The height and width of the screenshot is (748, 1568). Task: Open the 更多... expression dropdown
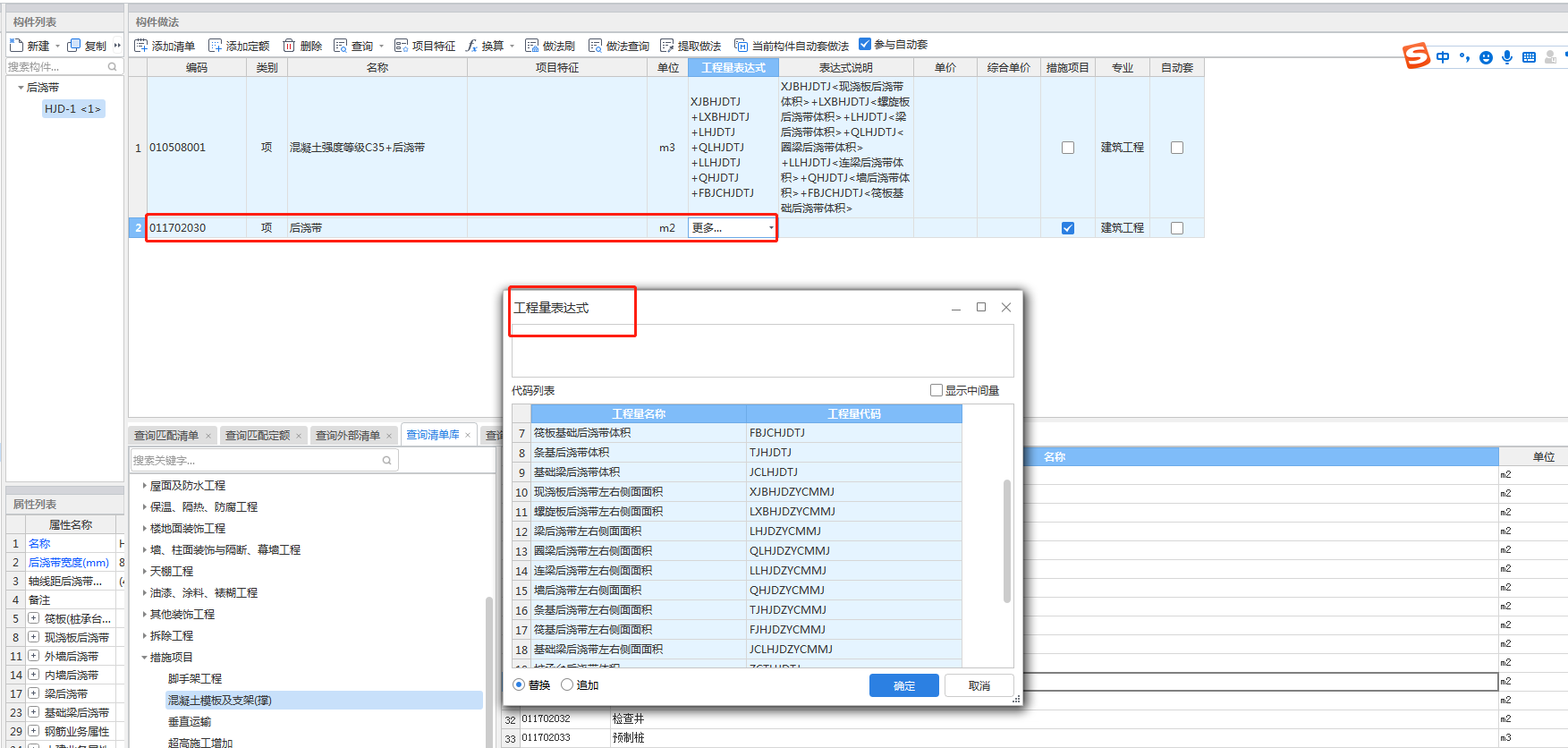click(771, 228)
